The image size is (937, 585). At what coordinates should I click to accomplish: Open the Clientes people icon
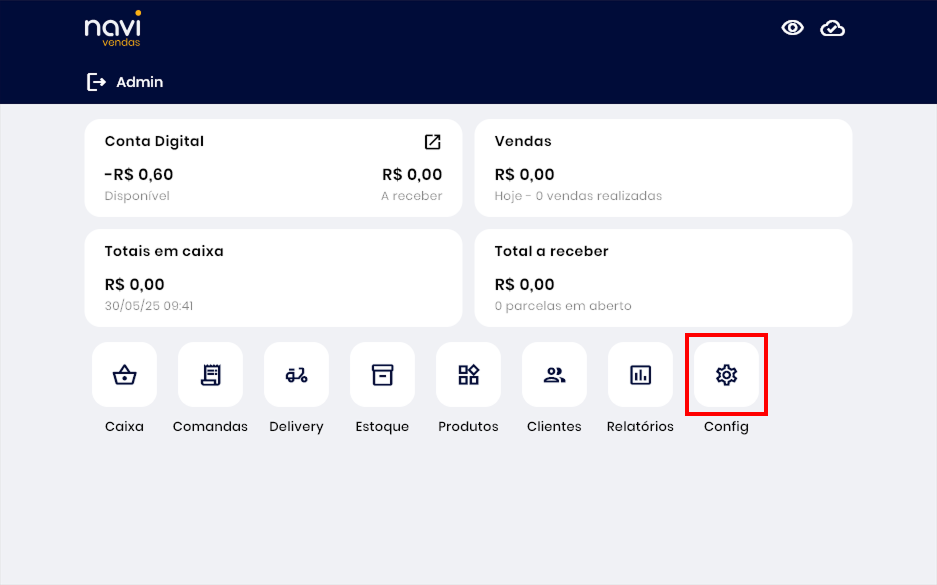click(554, 375)
